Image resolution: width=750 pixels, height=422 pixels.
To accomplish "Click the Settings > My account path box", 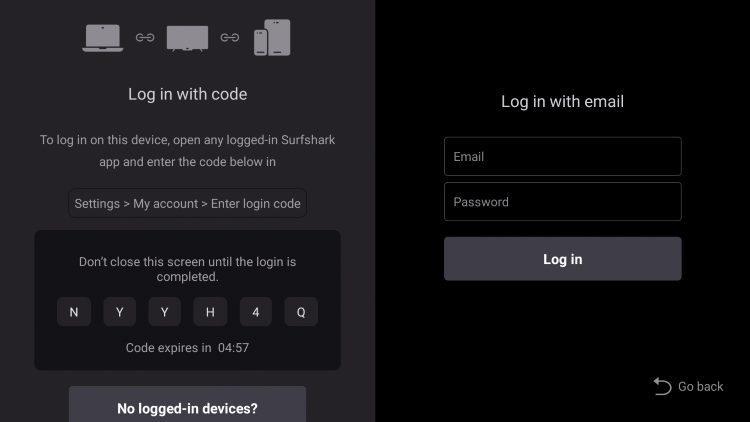I will pyautogui.click(x=188, y=203).
